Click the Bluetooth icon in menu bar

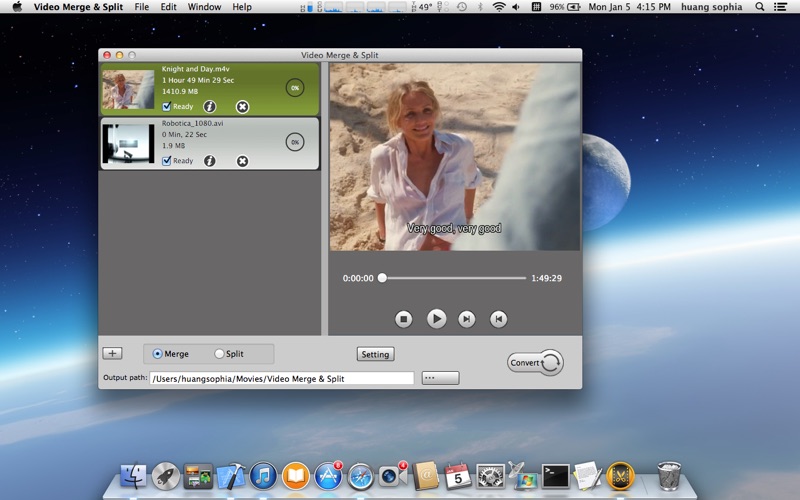coord(480,7)
